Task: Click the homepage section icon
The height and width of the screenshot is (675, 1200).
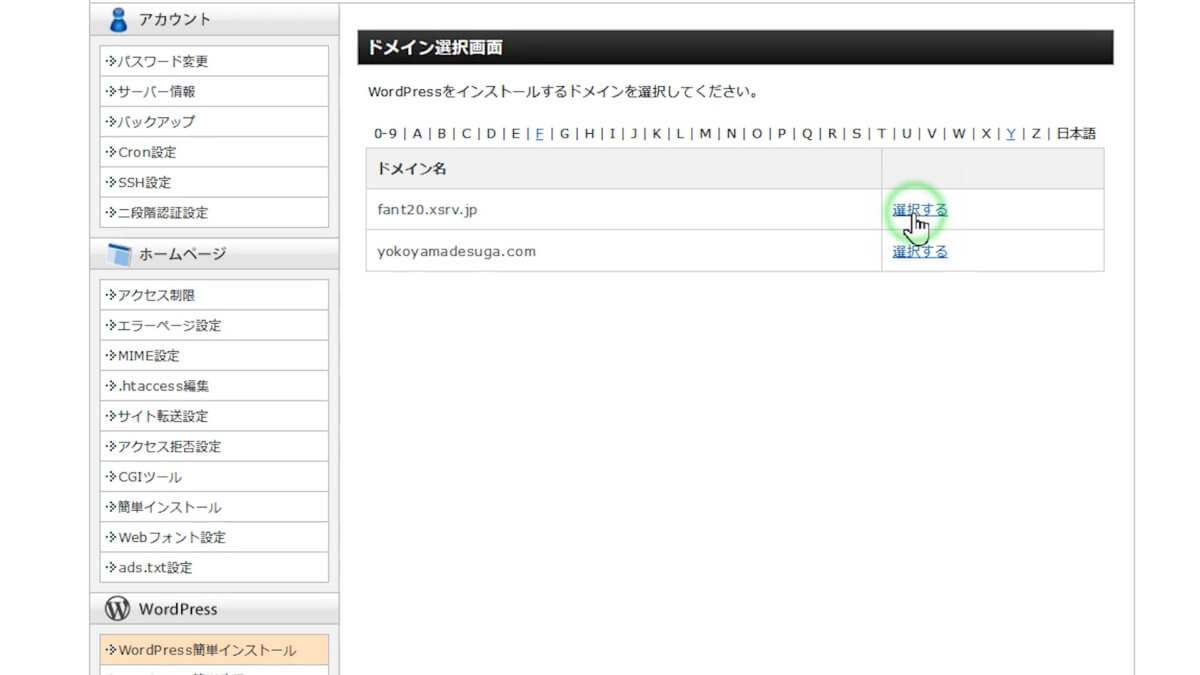Action: [x=119, y=254]
